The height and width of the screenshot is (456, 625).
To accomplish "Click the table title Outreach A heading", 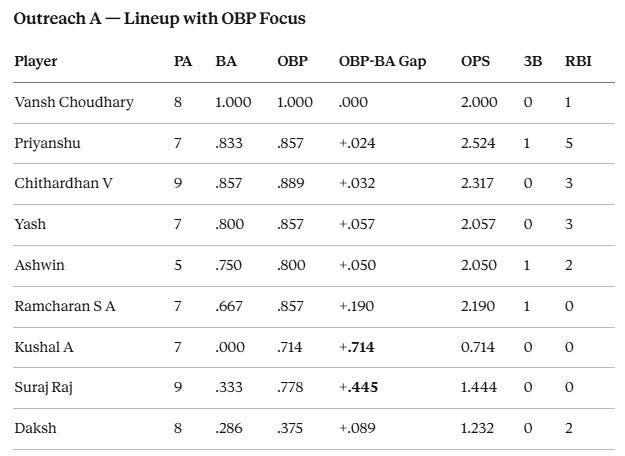I will coord(159,19).
